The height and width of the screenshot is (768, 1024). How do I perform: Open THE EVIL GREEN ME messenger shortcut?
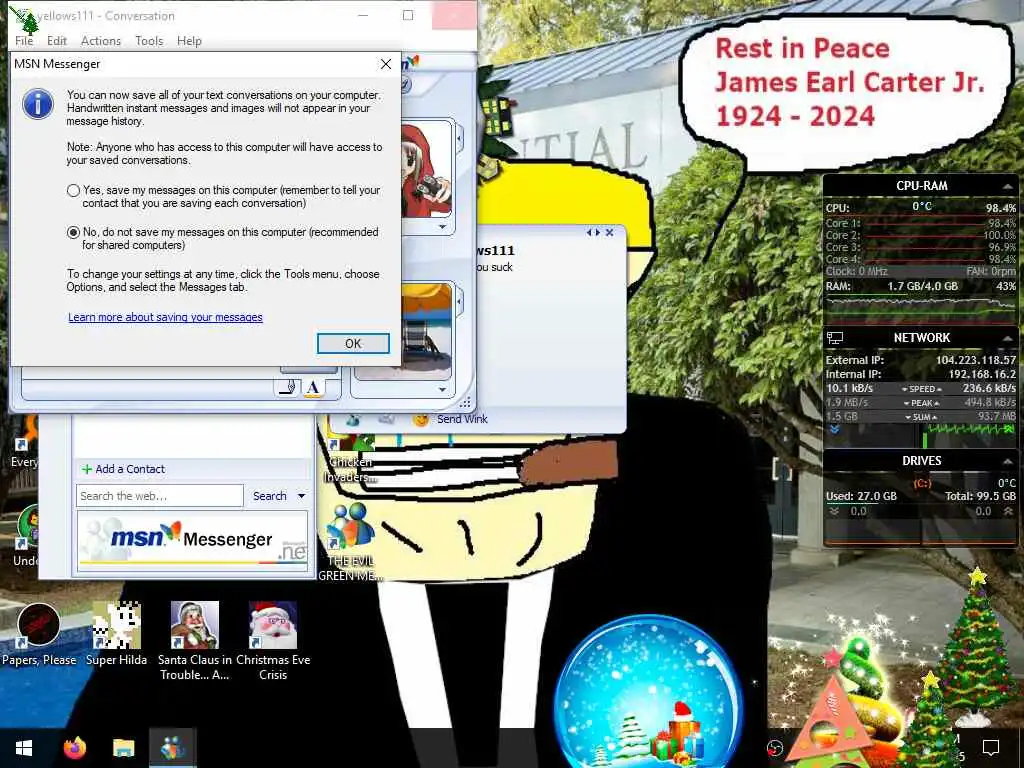pyautogui.click(x=350, y=542)
